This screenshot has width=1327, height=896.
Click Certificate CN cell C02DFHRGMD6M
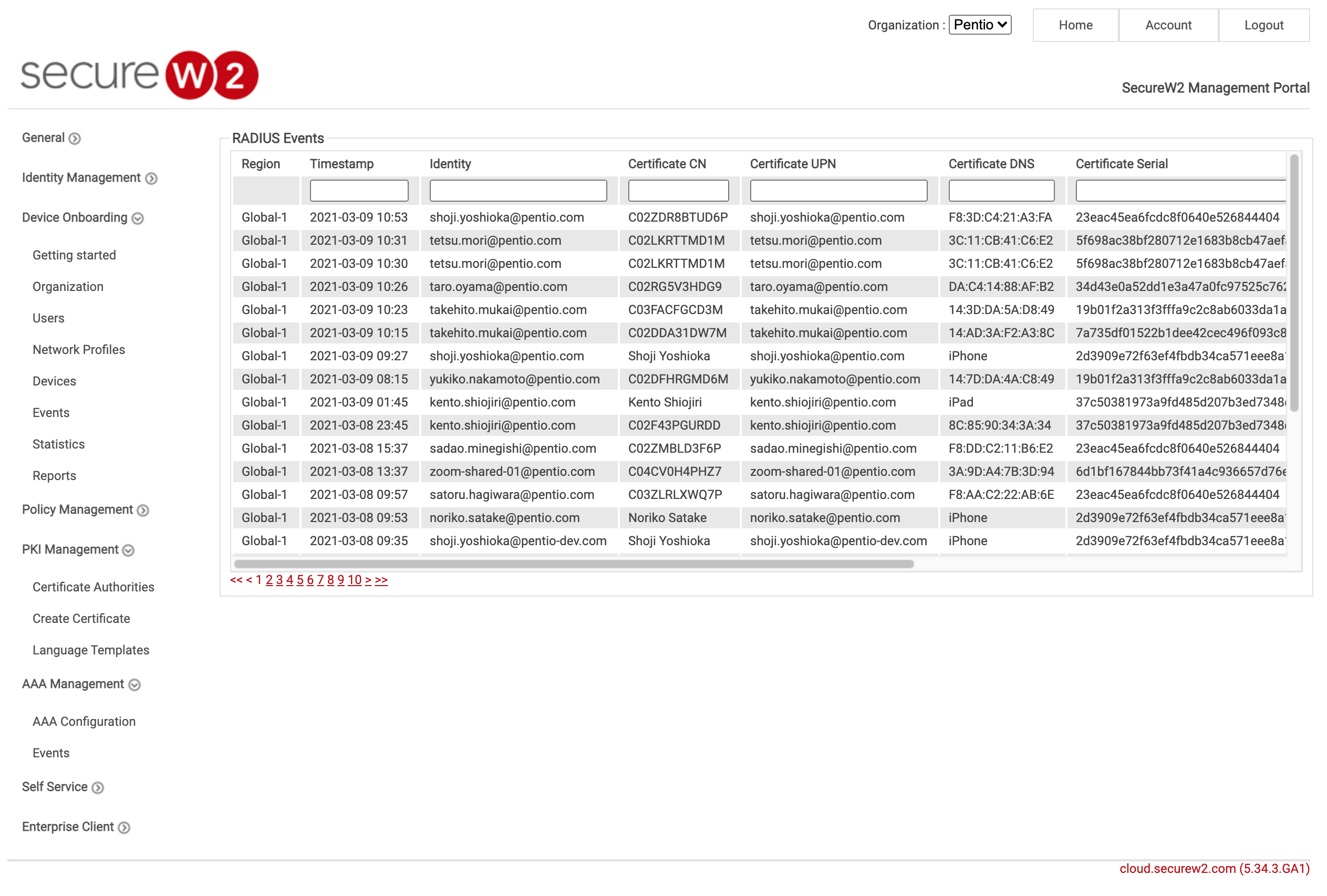[678, 379]
